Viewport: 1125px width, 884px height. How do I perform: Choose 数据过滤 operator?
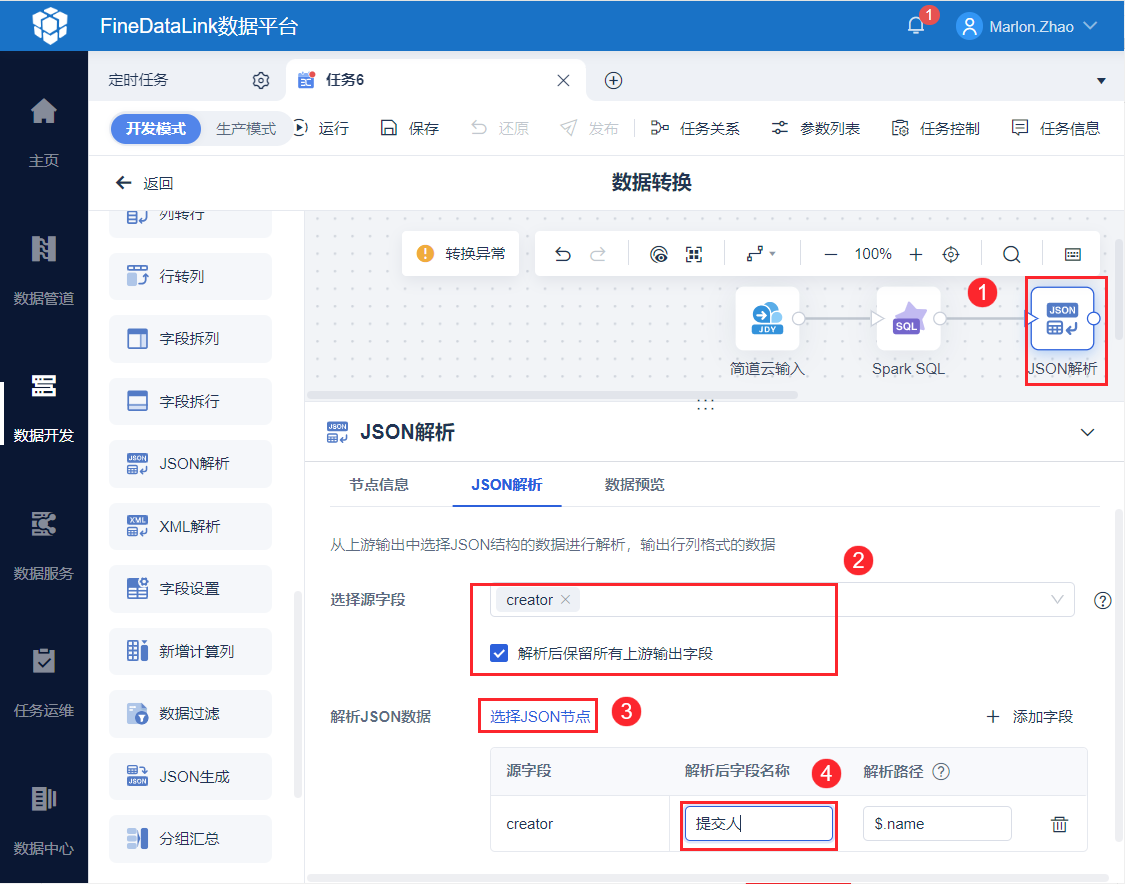point(190,714)
